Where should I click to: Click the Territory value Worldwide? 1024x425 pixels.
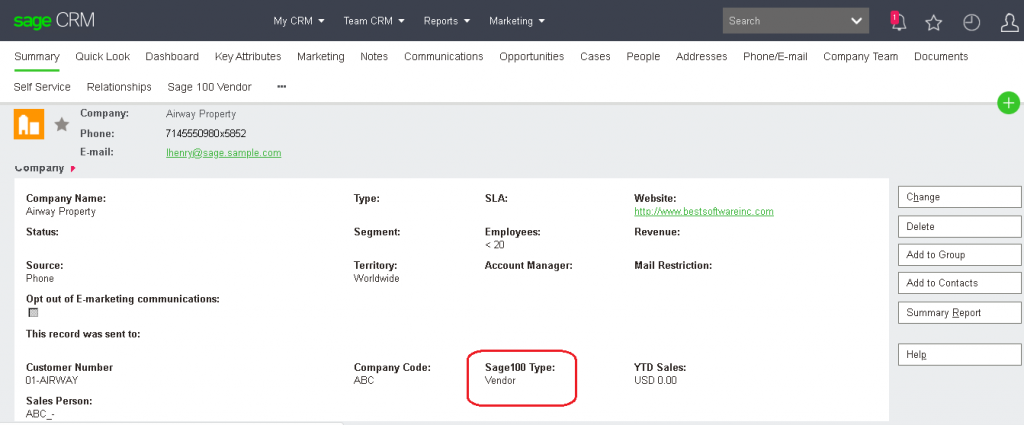(x=376, y=278)
